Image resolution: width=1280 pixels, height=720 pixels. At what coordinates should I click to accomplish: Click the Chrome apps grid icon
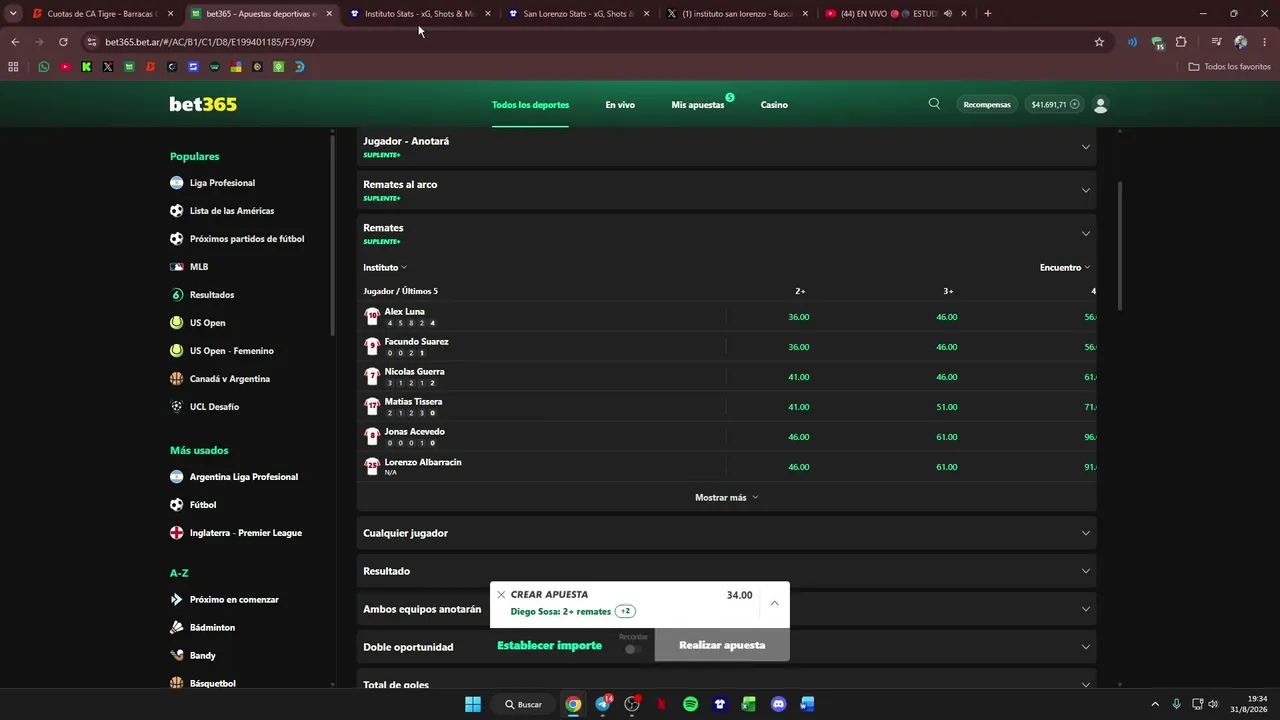(x=13, y=67)
